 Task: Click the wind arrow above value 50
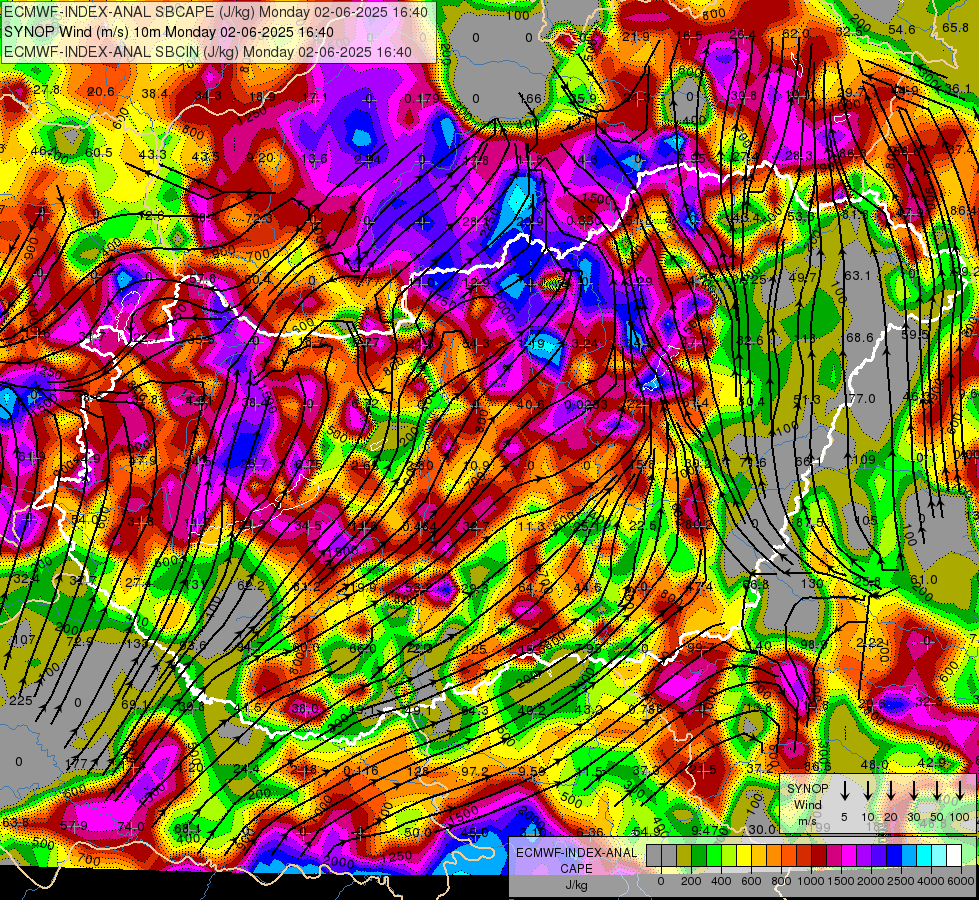tap(937, 790)
